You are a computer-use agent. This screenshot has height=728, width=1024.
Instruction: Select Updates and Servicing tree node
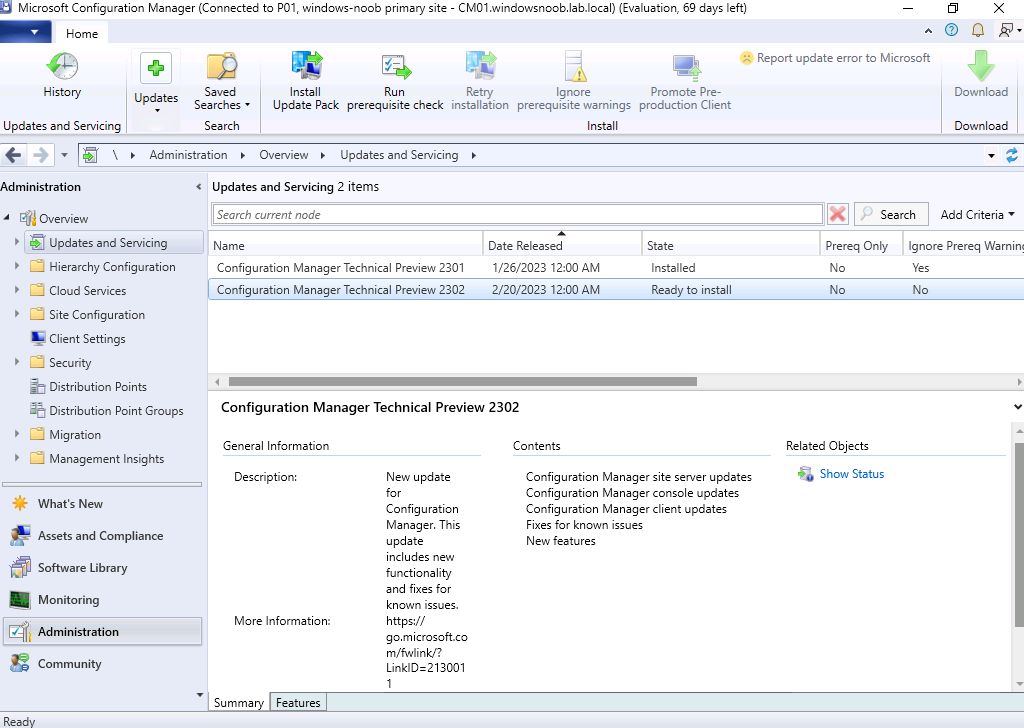coord(114,242)
